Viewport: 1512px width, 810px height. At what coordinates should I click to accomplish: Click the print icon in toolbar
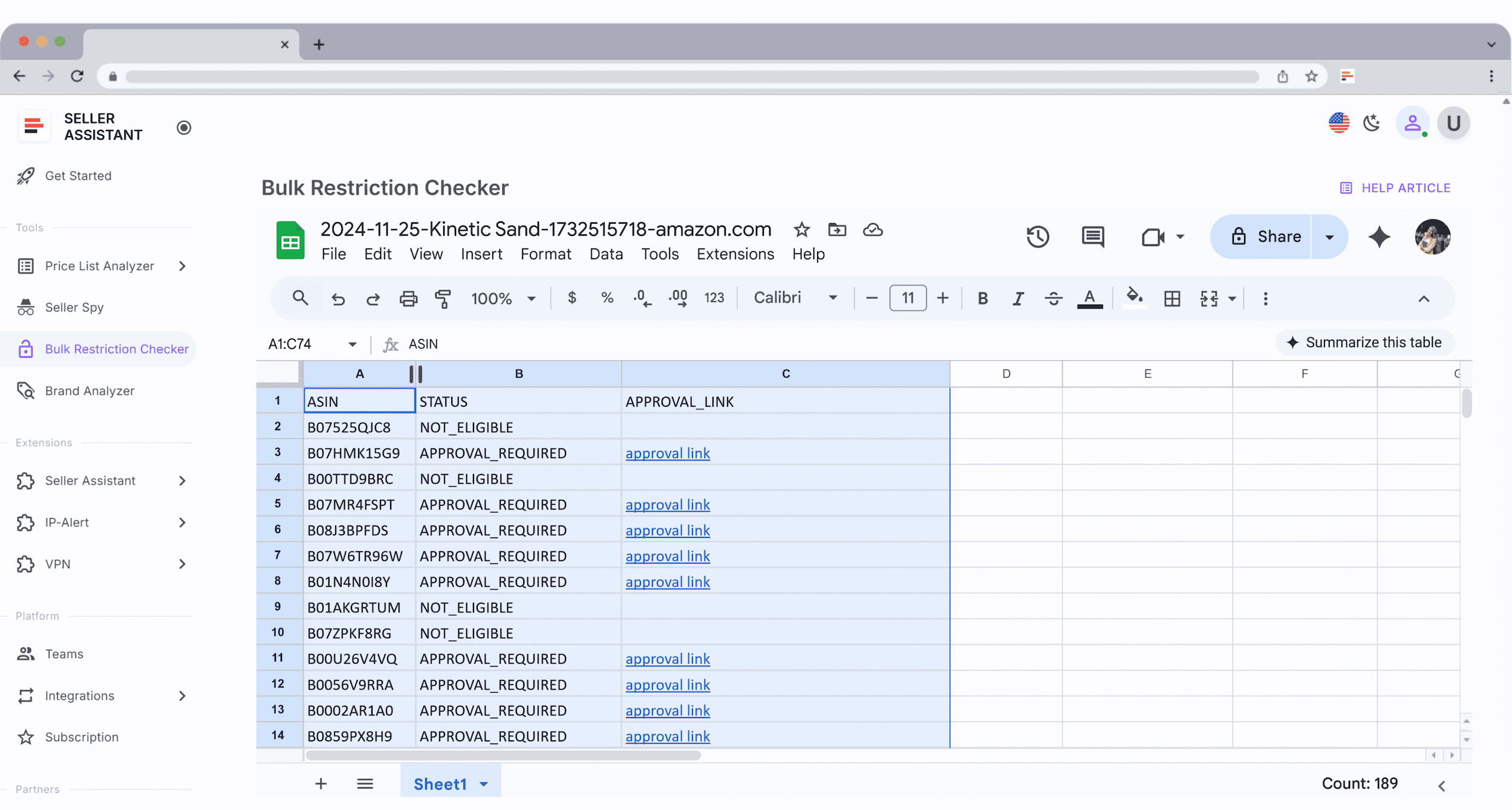408,299
